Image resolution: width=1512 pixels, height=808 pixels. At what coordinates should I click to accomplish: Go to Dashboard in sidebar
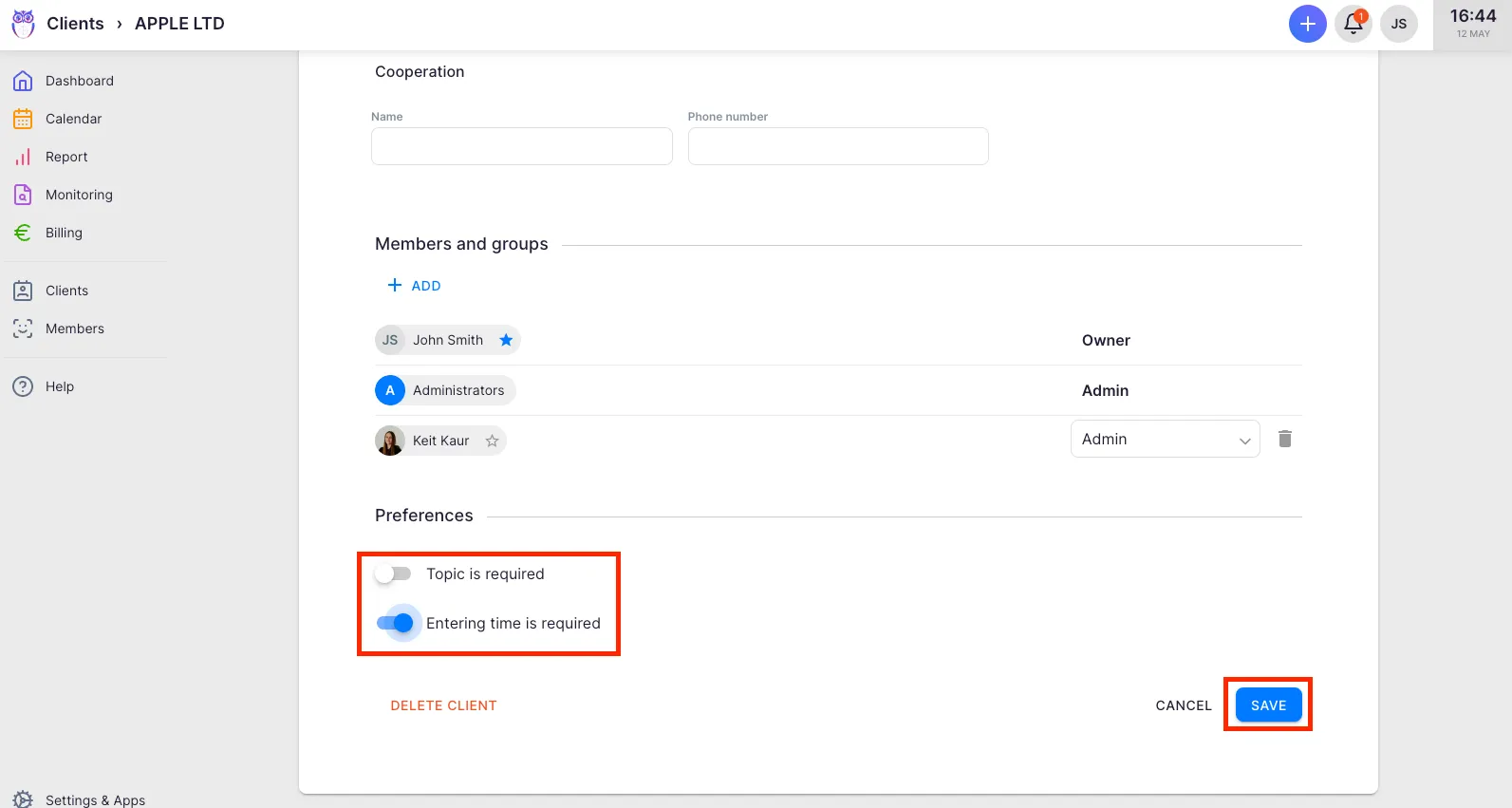pos(79,81)
